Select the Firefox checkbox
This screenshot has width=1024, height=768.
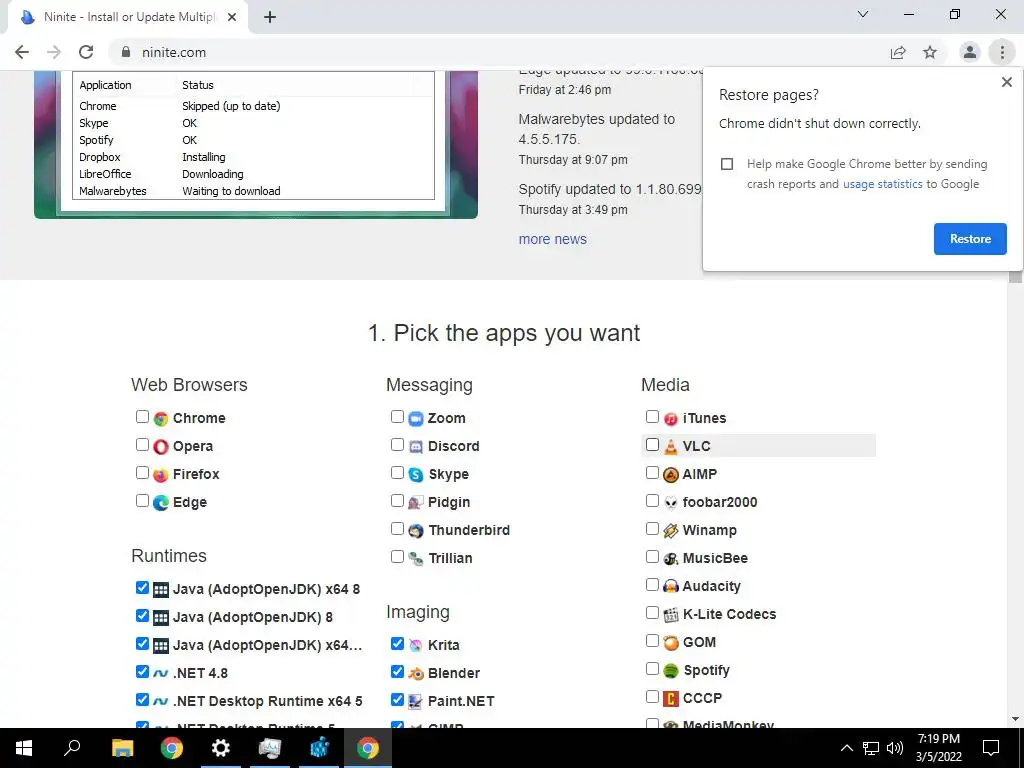[x=142, y=472]
